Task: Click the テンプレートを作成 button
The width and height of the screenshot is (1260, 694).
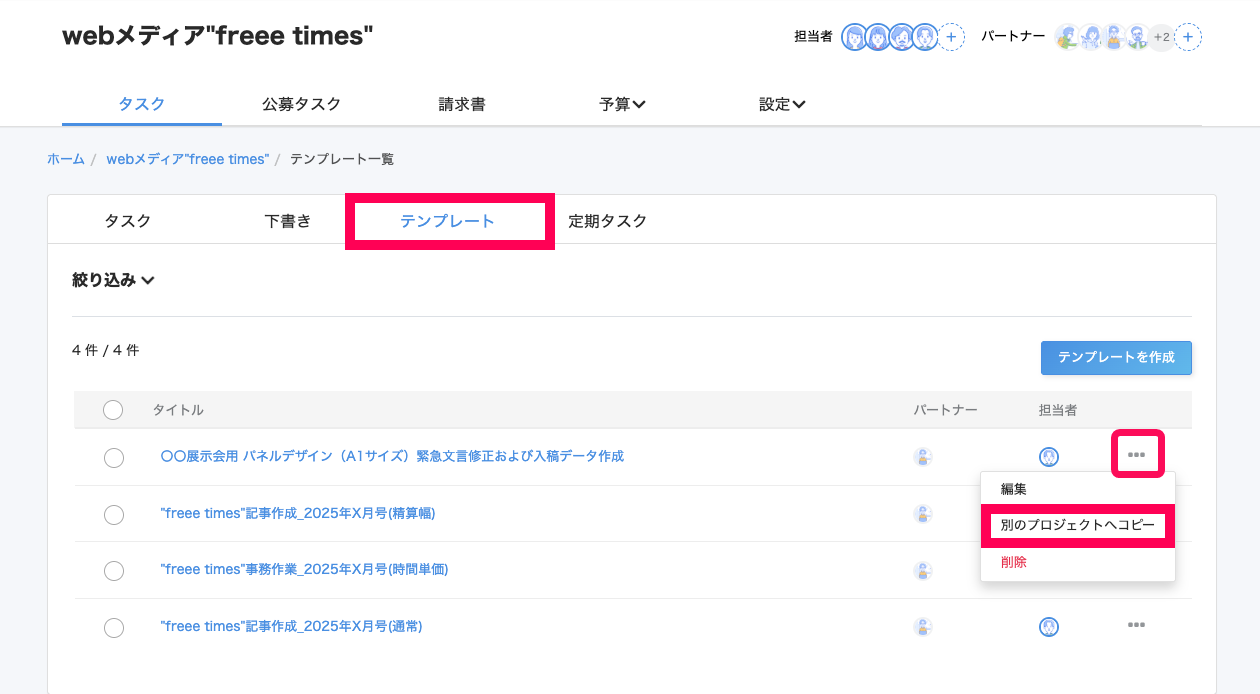Action: point(1116,357)
